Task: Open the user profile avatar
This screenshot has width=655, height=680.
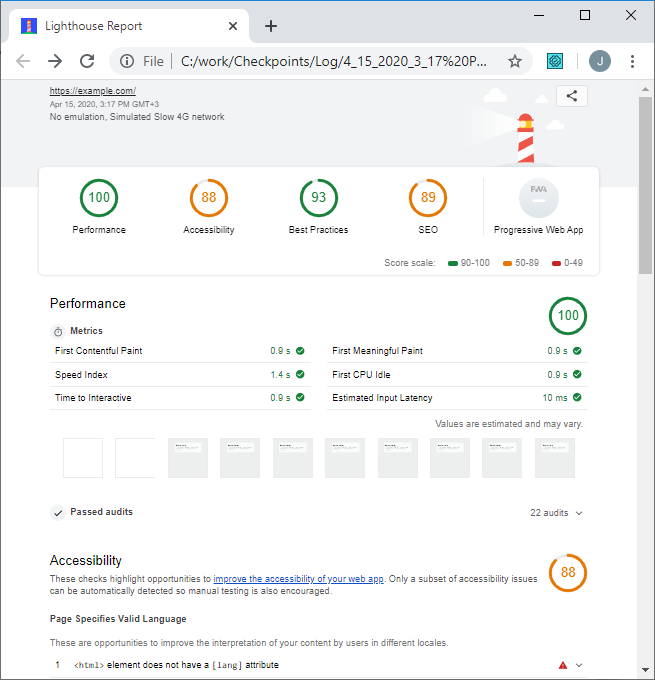Action: (599, 61)
